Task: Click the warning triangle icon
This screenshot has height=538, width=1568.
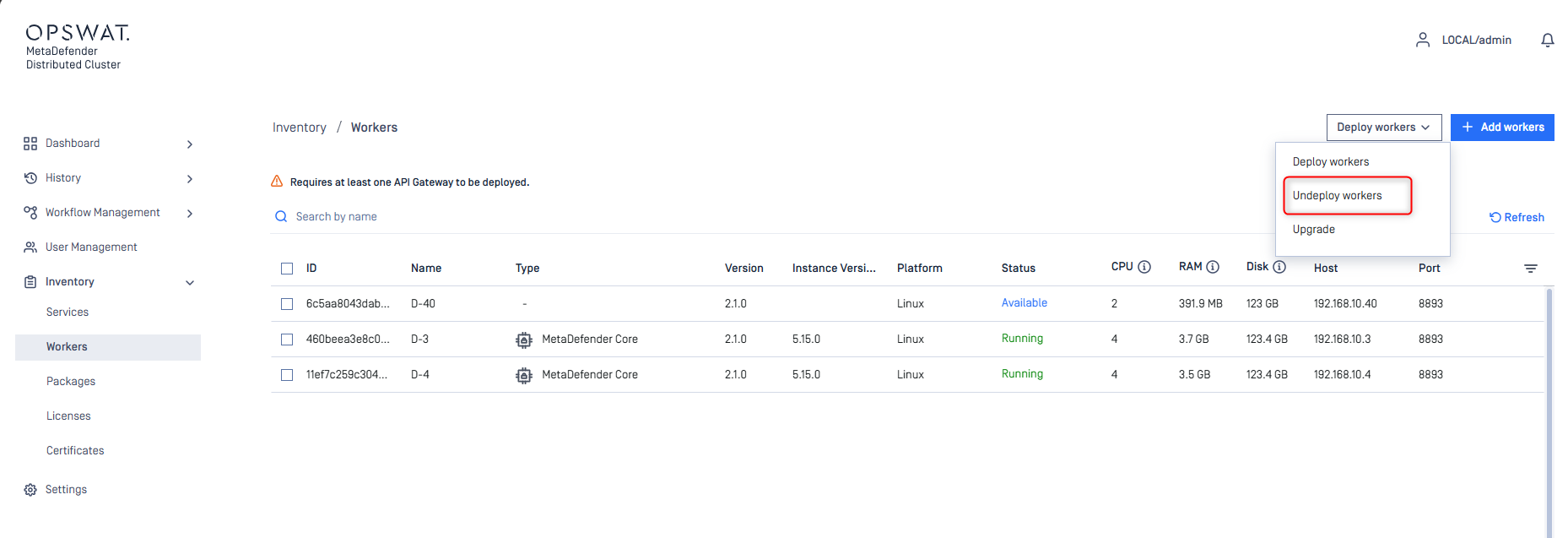Action: pyautogui.click(x=277, y=182)
